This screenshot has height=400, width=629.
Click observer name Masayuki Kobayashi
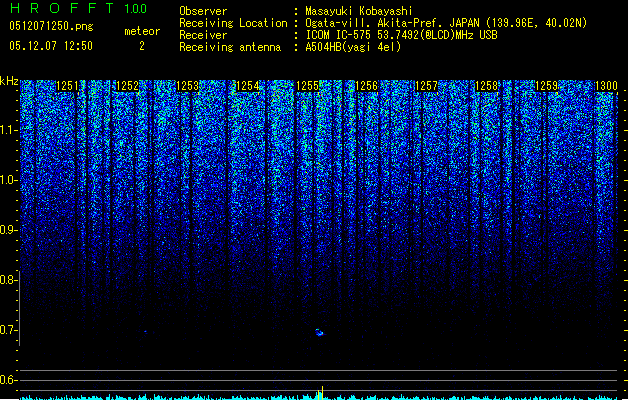click(359, 11)
